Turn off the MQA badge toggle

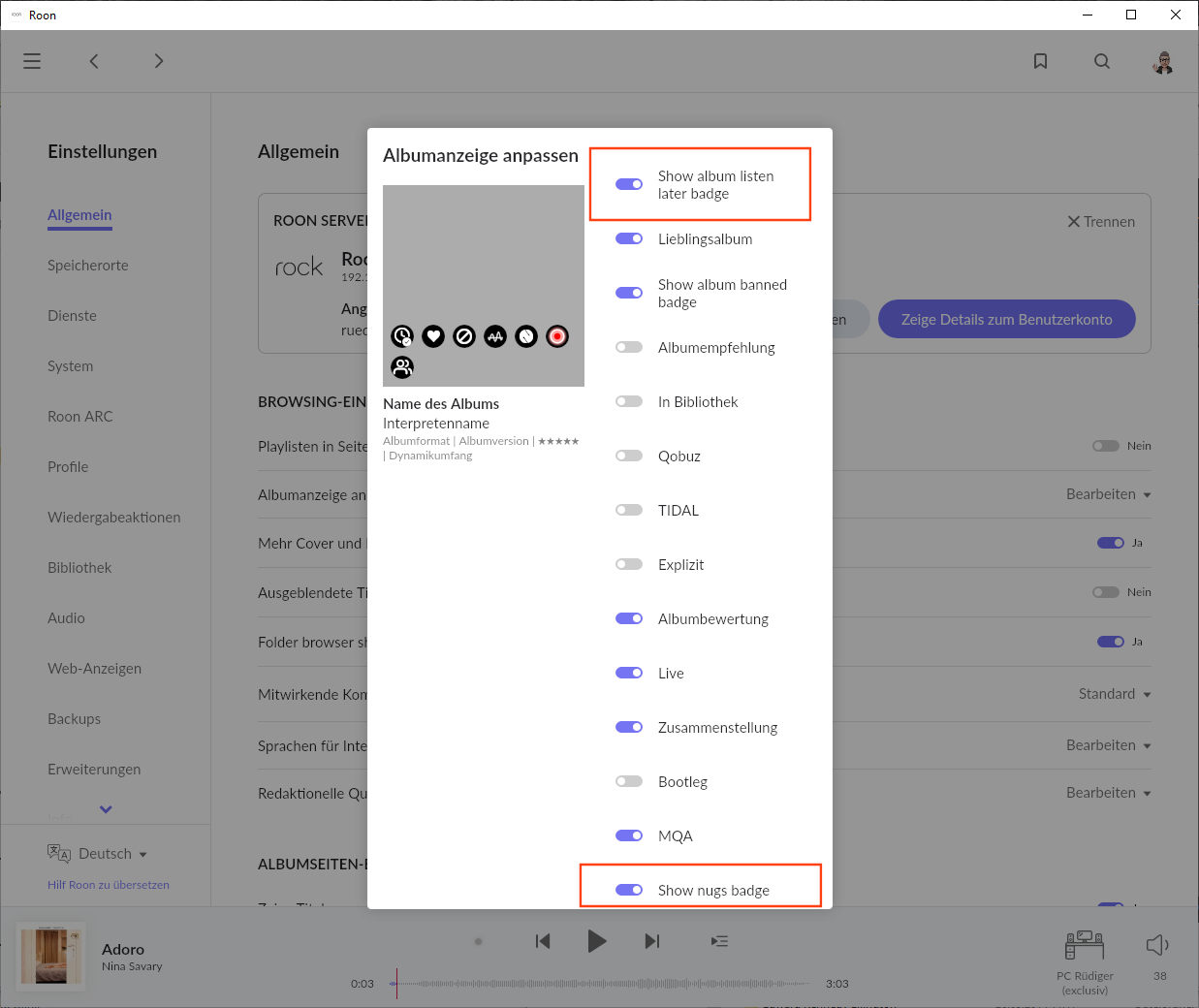pos(629,835)
